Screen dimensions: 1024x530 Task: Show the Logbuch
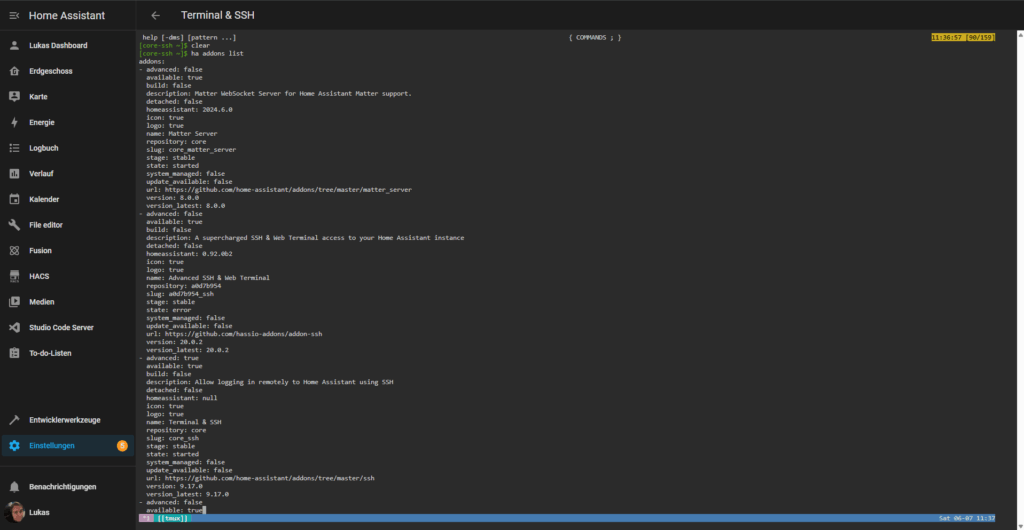[x=44, y=148]
